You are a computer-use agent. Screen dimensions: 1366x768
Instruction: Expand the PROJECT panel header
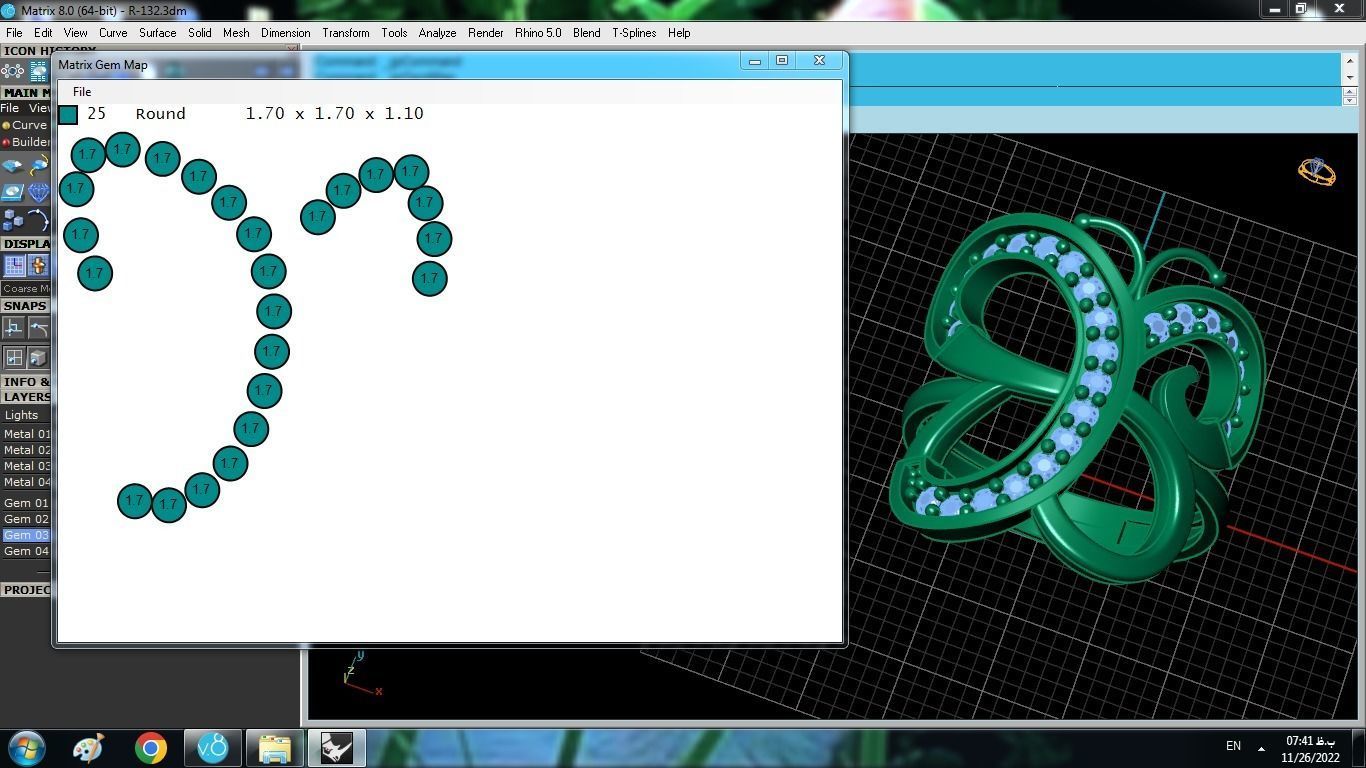[x=26, y=590]
